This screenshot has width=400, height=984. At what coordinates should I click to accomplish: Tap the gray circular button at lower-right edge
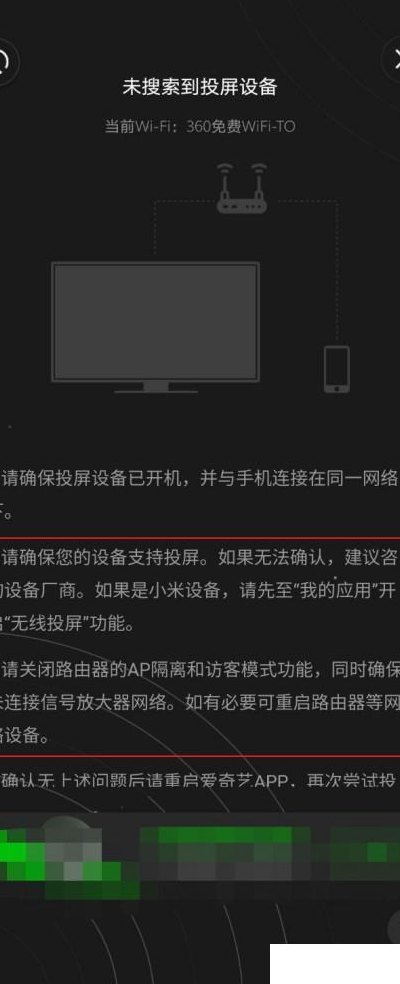[x=394, y=926]
